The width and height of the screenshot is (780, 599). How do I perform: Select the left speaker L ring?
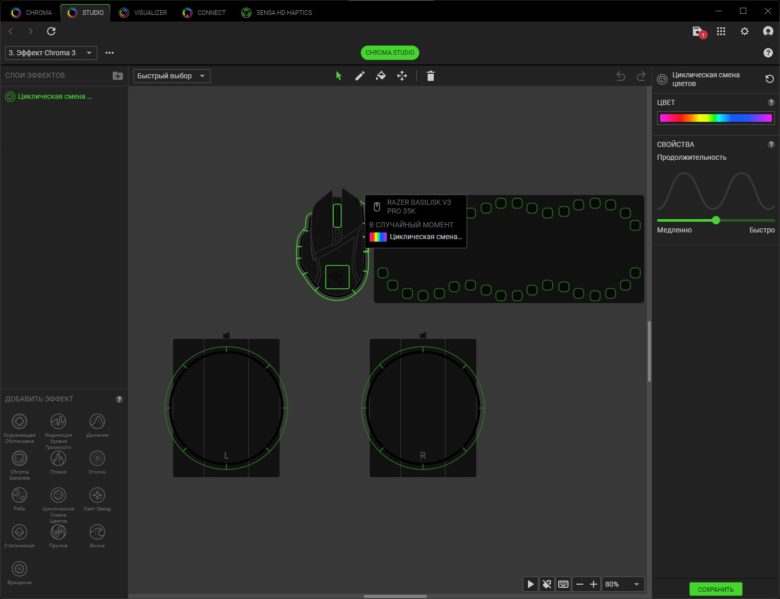[226, 408]
